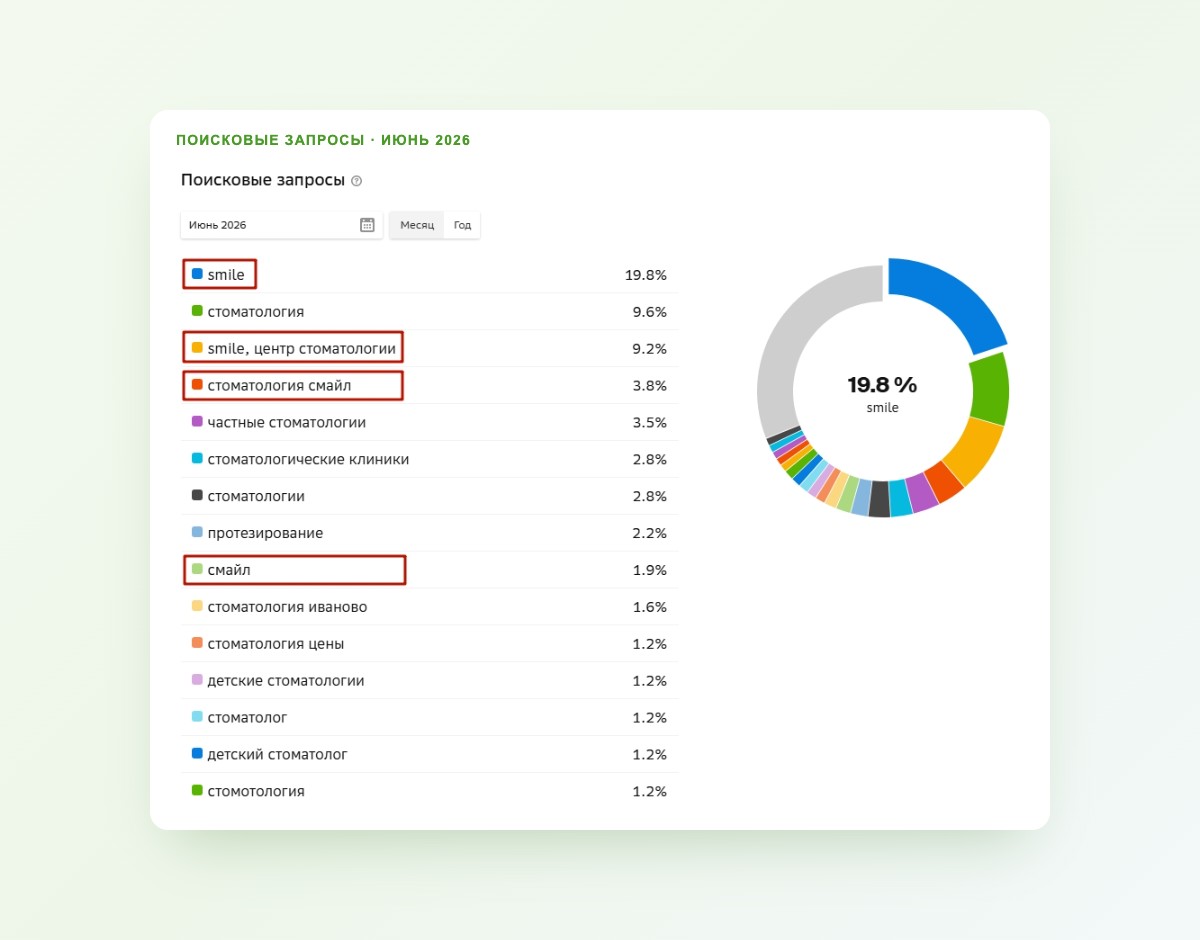Click the light blue swatch for протезирование
The width and height of the screenshot is (1200, 940).
click(197, 533)
